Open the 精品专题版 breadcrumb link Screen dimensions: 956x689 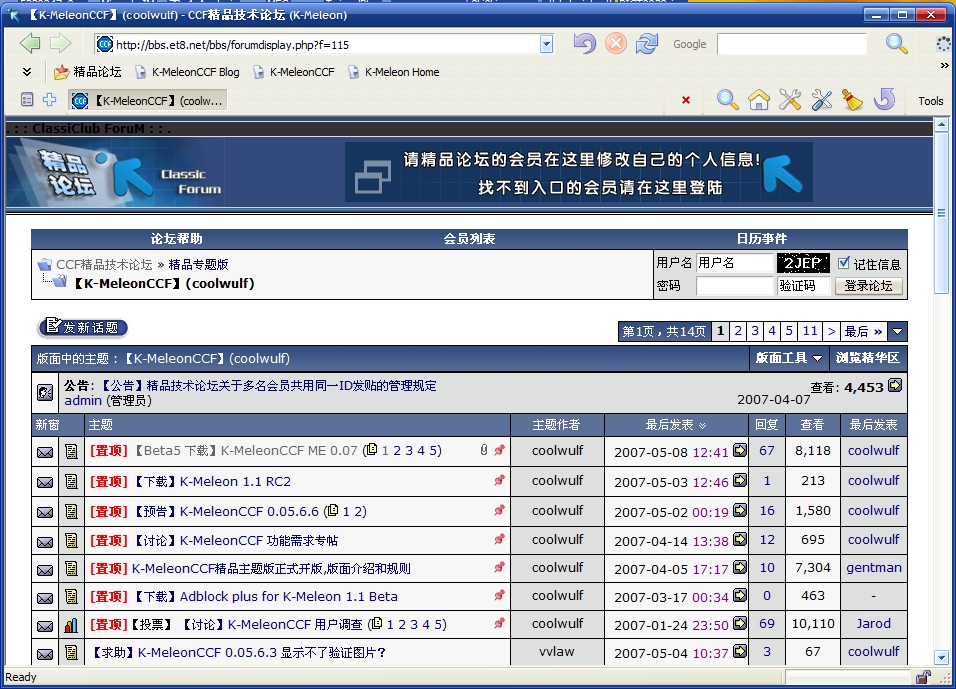198,265
